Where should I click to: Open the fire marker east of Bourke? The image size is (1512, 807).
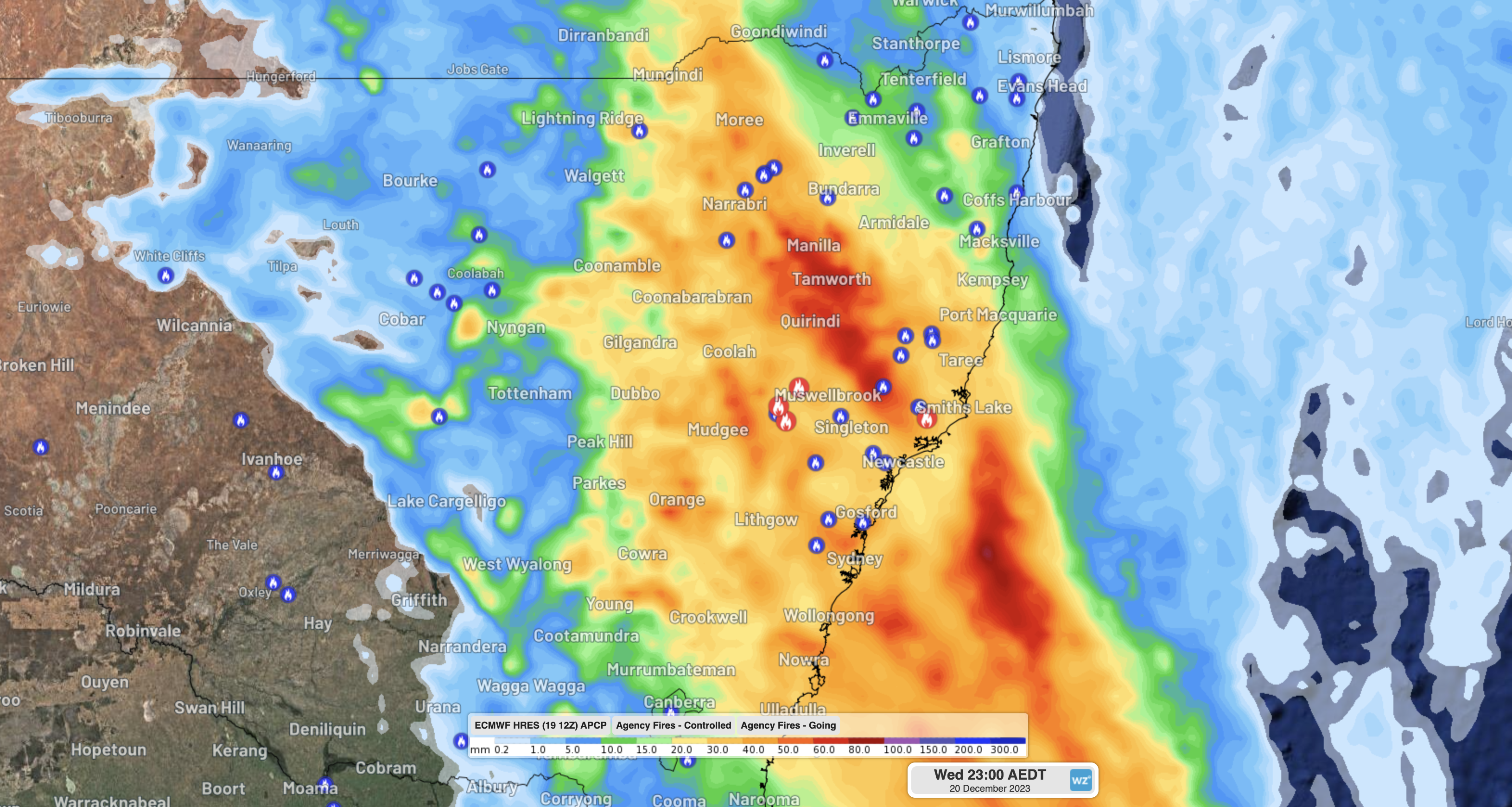(x=487, y=170)
